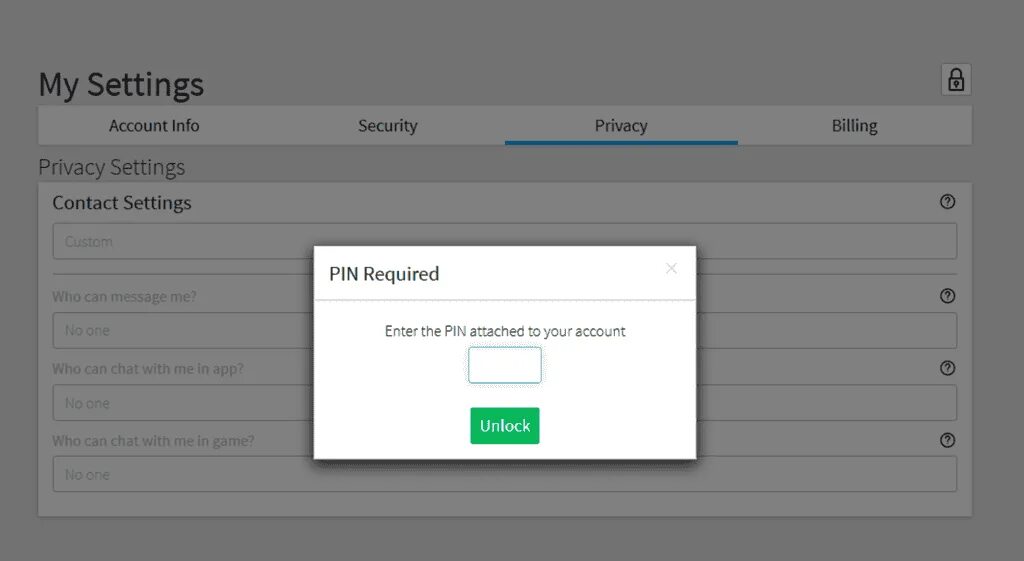Click the PIN Required dialog title
This screenshot has height=561, width=1024.
(x=384, y=274)
